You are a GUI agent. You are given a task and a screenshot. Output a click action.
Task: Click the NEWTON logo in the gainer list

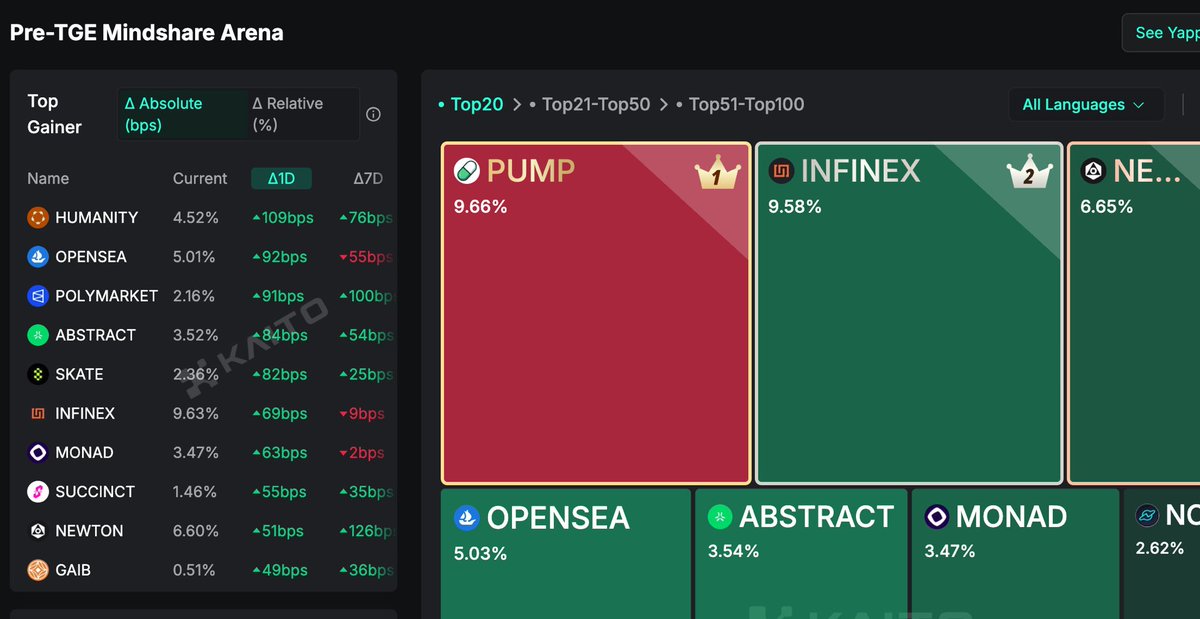[x=38, y=531]
